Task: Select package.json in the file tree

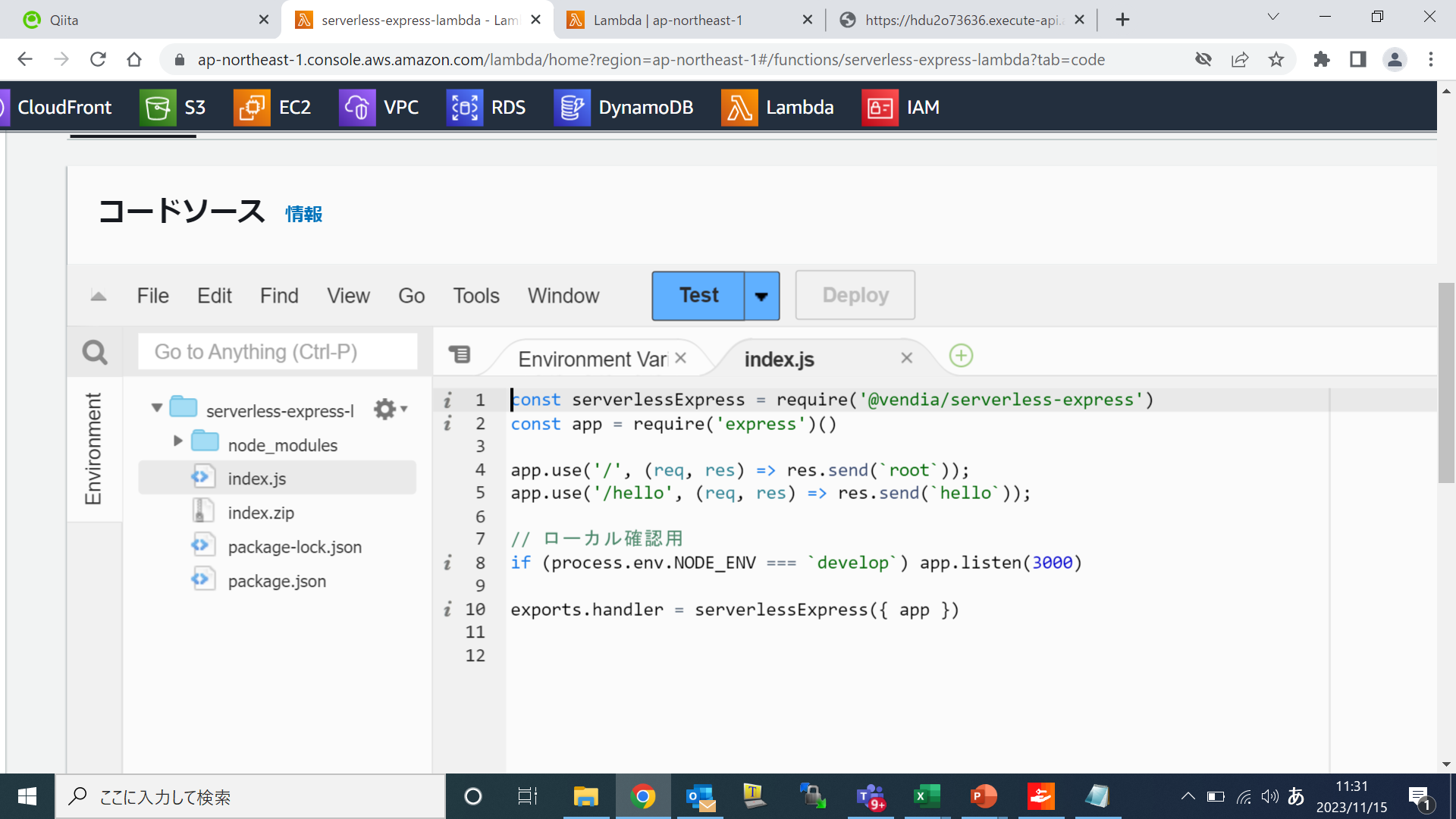Action: click(277, 581)
